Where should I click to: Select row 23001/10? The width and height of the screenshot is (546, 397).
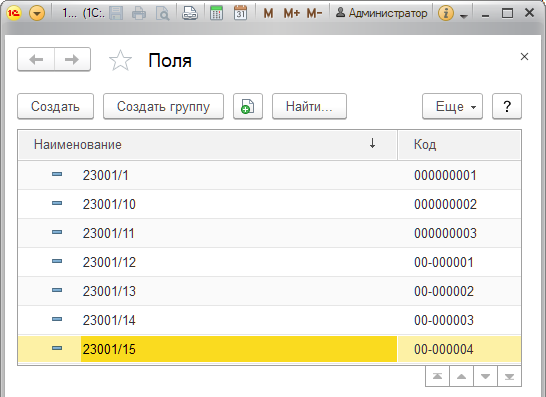[270, 204]
